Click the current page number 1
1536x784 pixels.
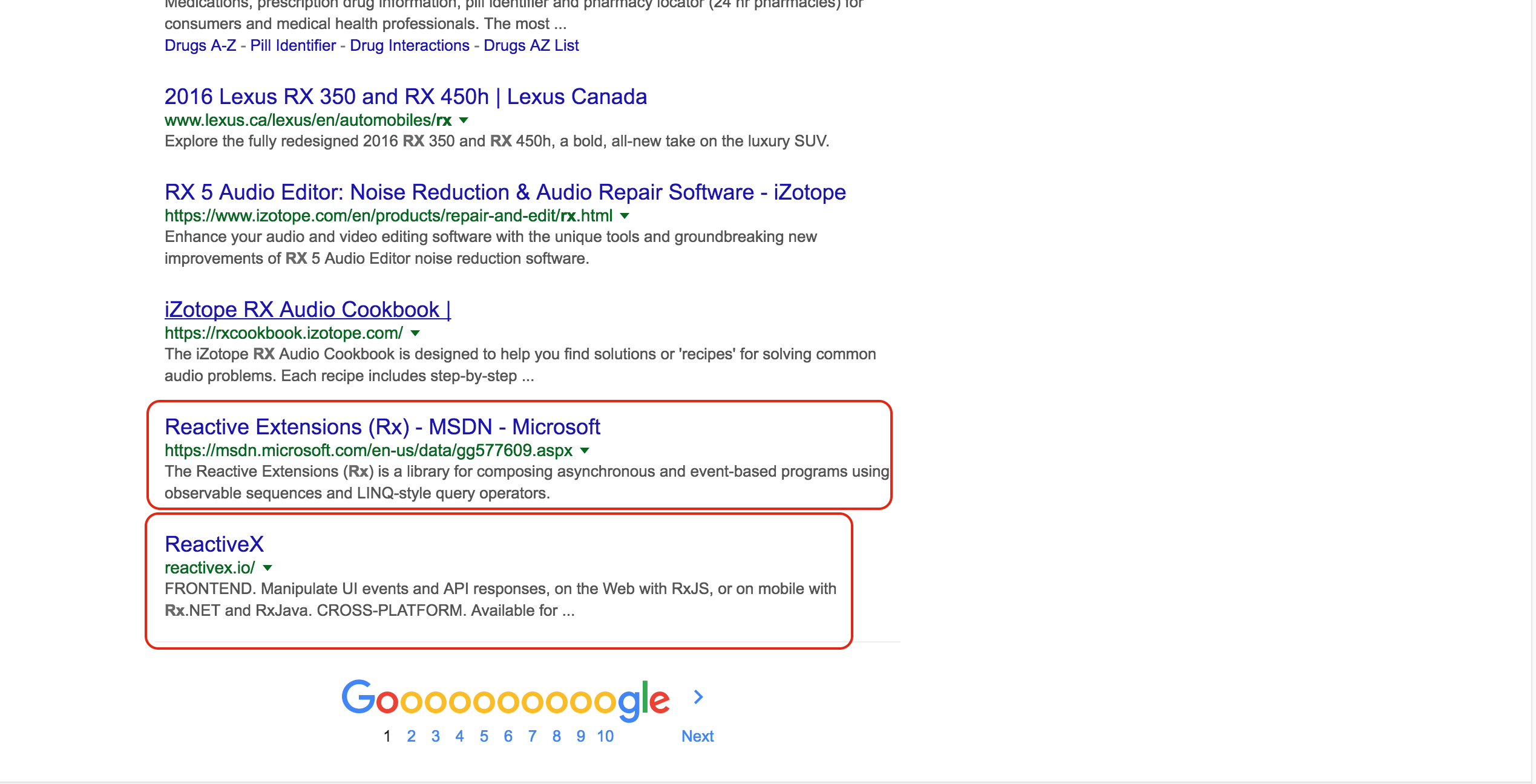point(387,736)
